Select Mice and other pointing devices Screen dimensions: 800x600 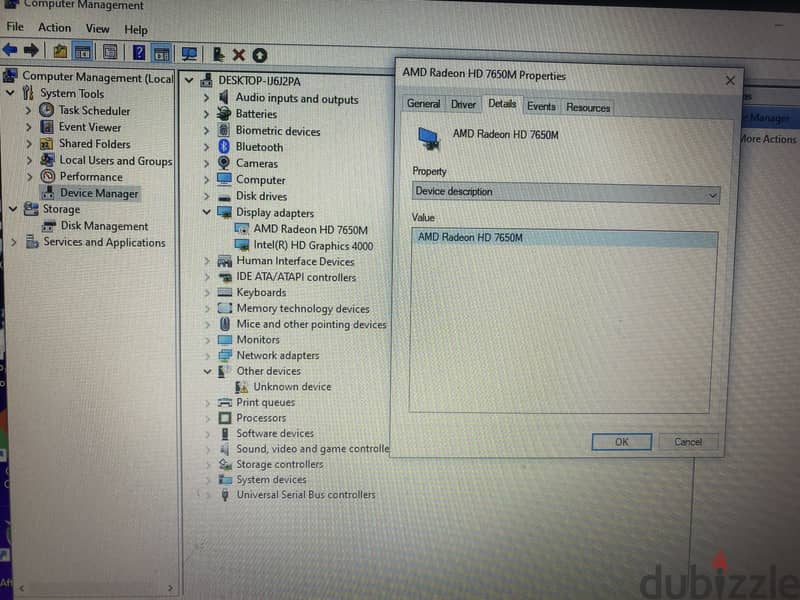[311, 324]
